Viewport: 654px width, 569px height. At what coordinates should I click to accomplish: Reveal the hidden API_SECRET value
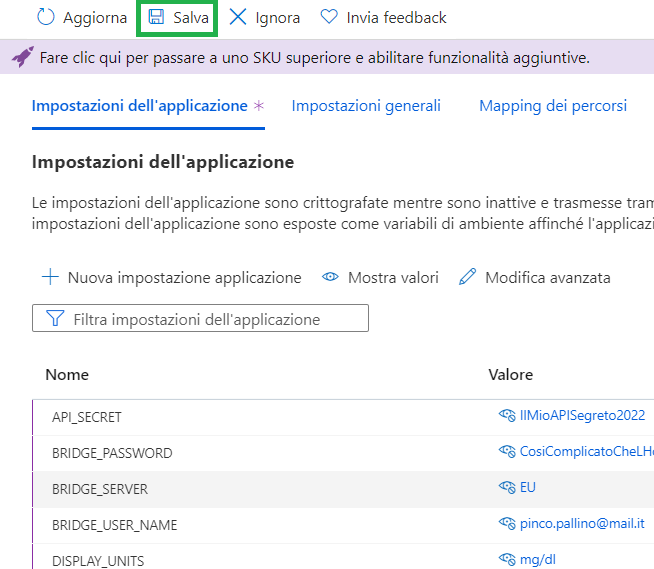[x=507, y=415]
